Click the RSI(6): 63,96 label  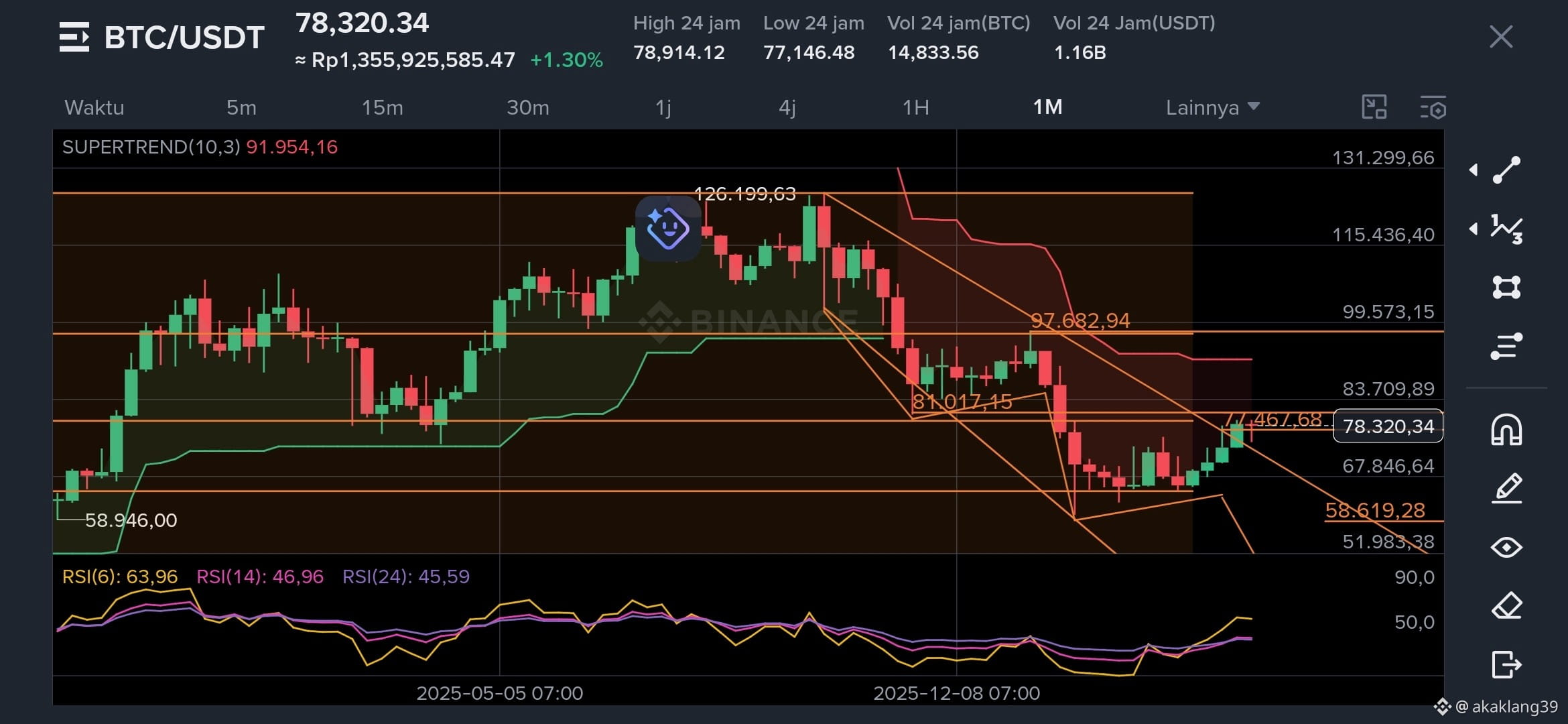pos(120,577)
